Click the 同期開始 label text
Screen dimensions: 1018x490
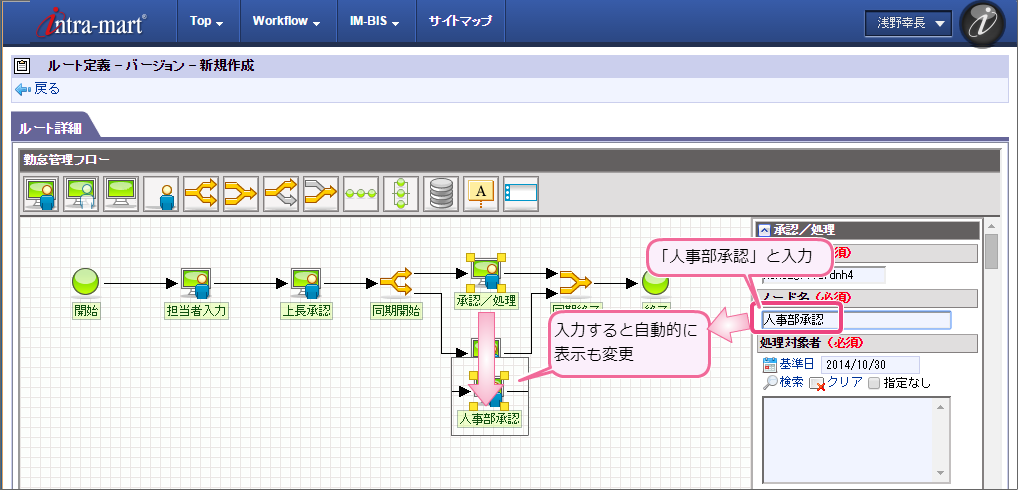click(396, 310)
